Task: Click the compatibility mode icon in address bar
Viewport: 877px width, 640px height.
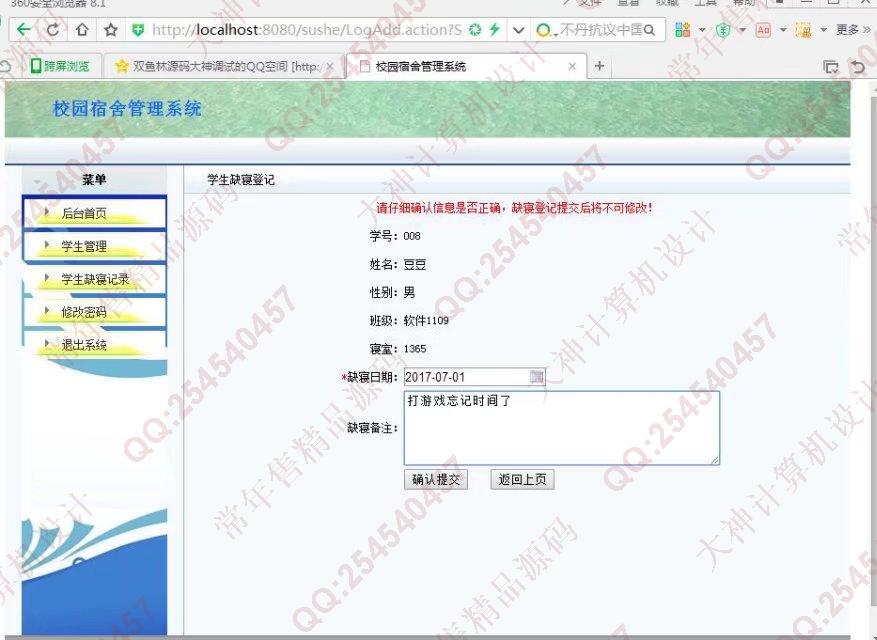Action: coord(475,30)
